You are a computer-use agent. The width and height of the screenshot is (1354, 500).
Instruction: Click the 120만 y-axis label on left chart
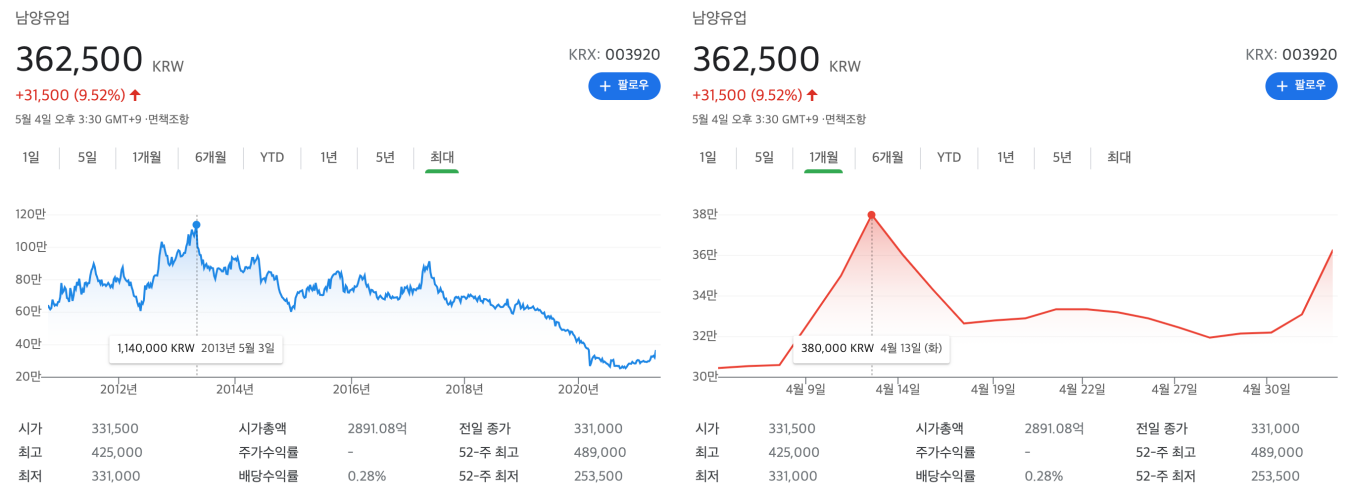pyautogui.click(x=31, y=214)
